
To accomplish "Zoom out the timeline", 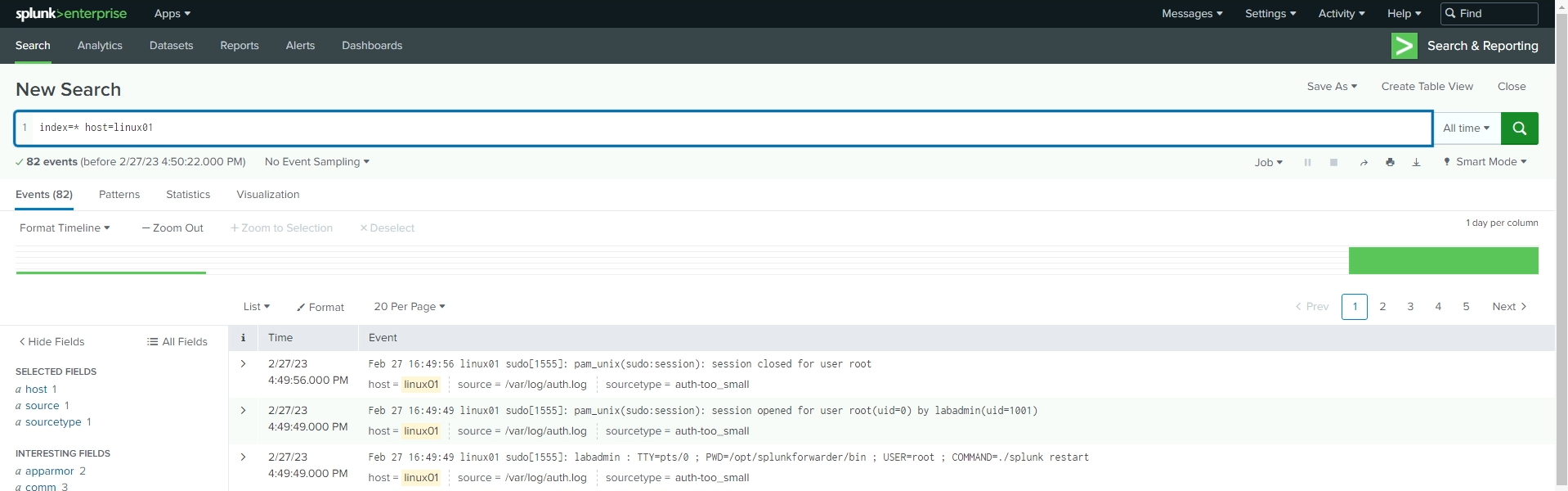I will coord(172,227).
